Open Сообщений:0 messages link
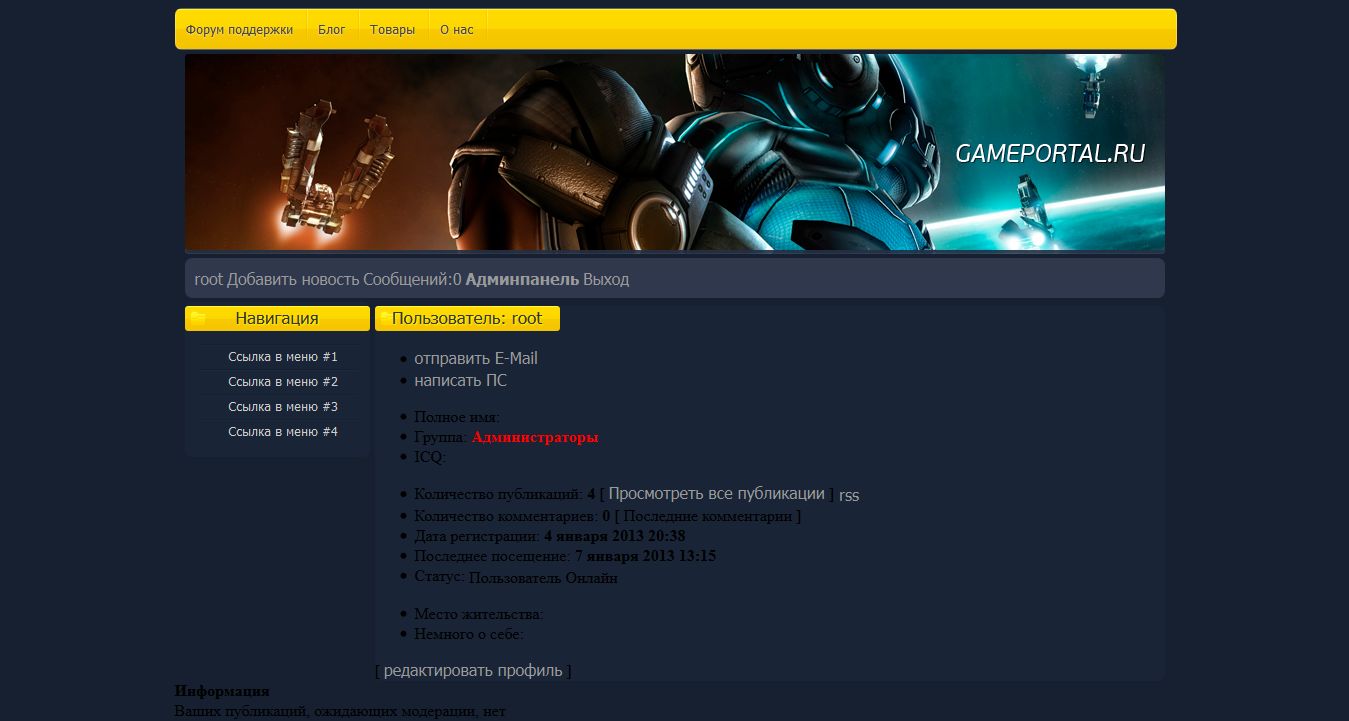The image size is (1349, 721). [x=412, y=280]
